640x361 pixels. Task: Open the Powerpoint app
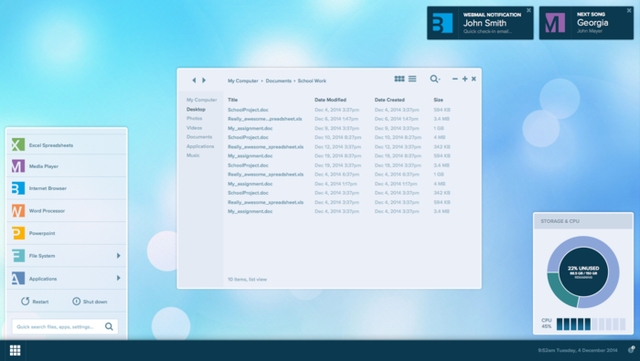(67, 233)
